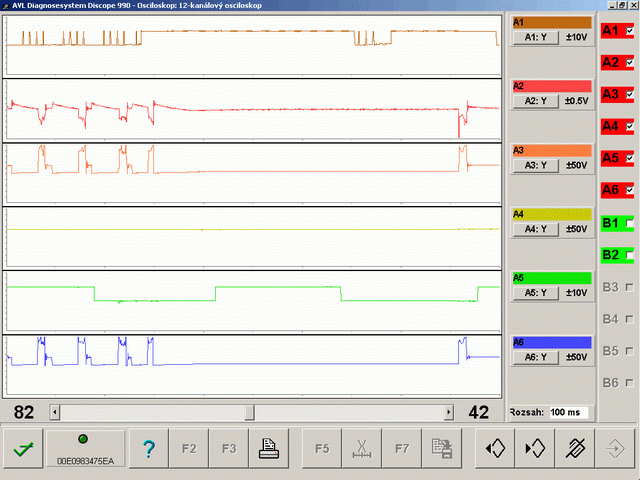Open help with the question mark icon

click(x=149, y=449)
